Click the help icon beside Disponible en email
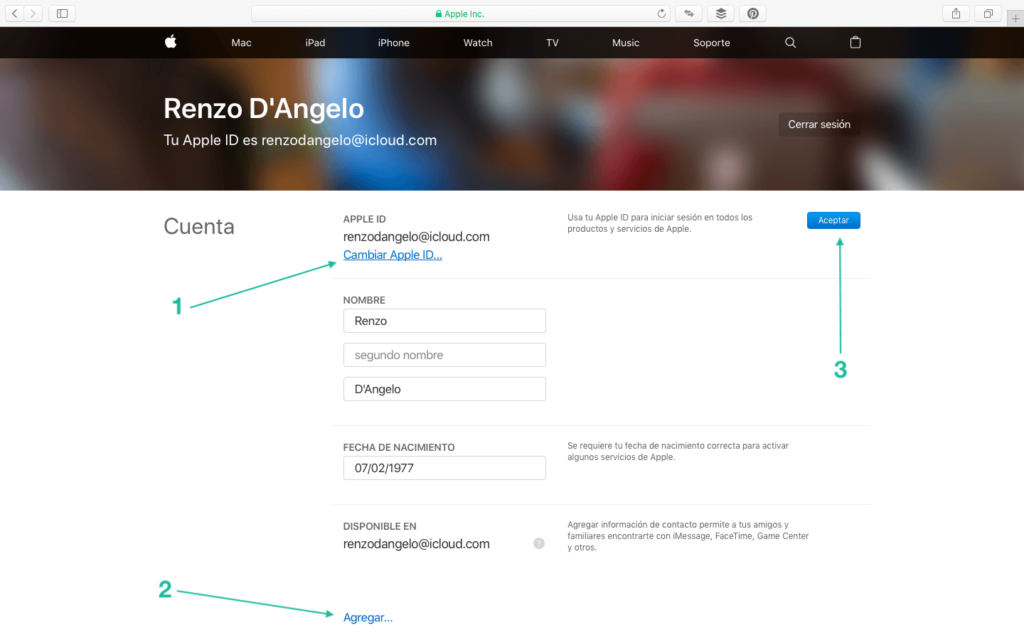The width and height of the screenshot is (1024, 640). (539, 543)
